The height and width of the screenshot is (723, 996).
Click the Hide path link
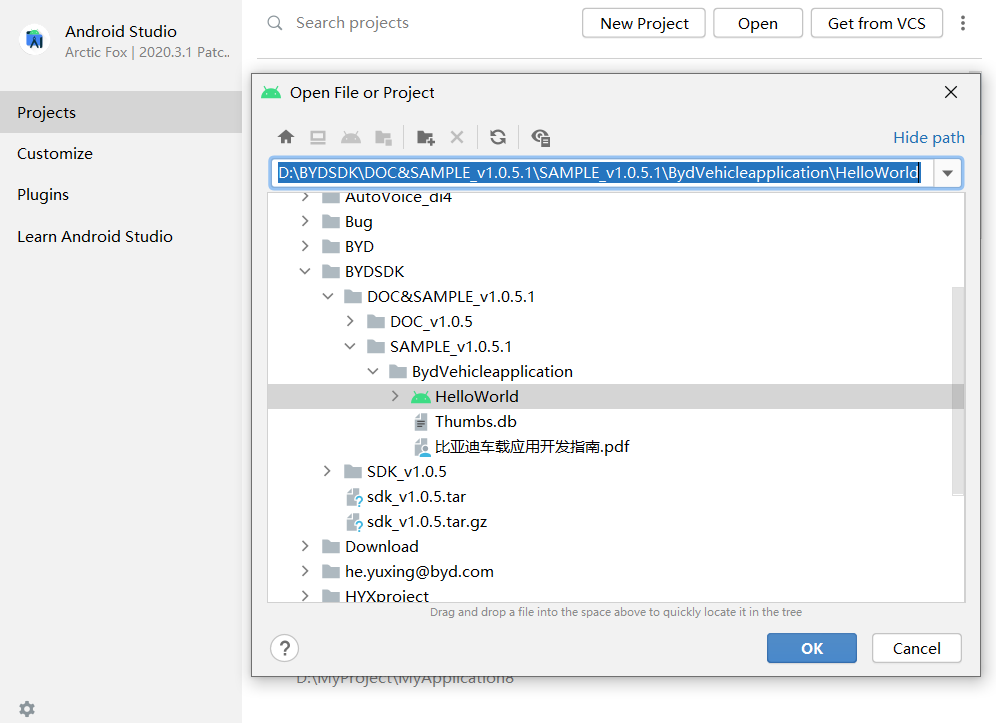tap(929, 138)
